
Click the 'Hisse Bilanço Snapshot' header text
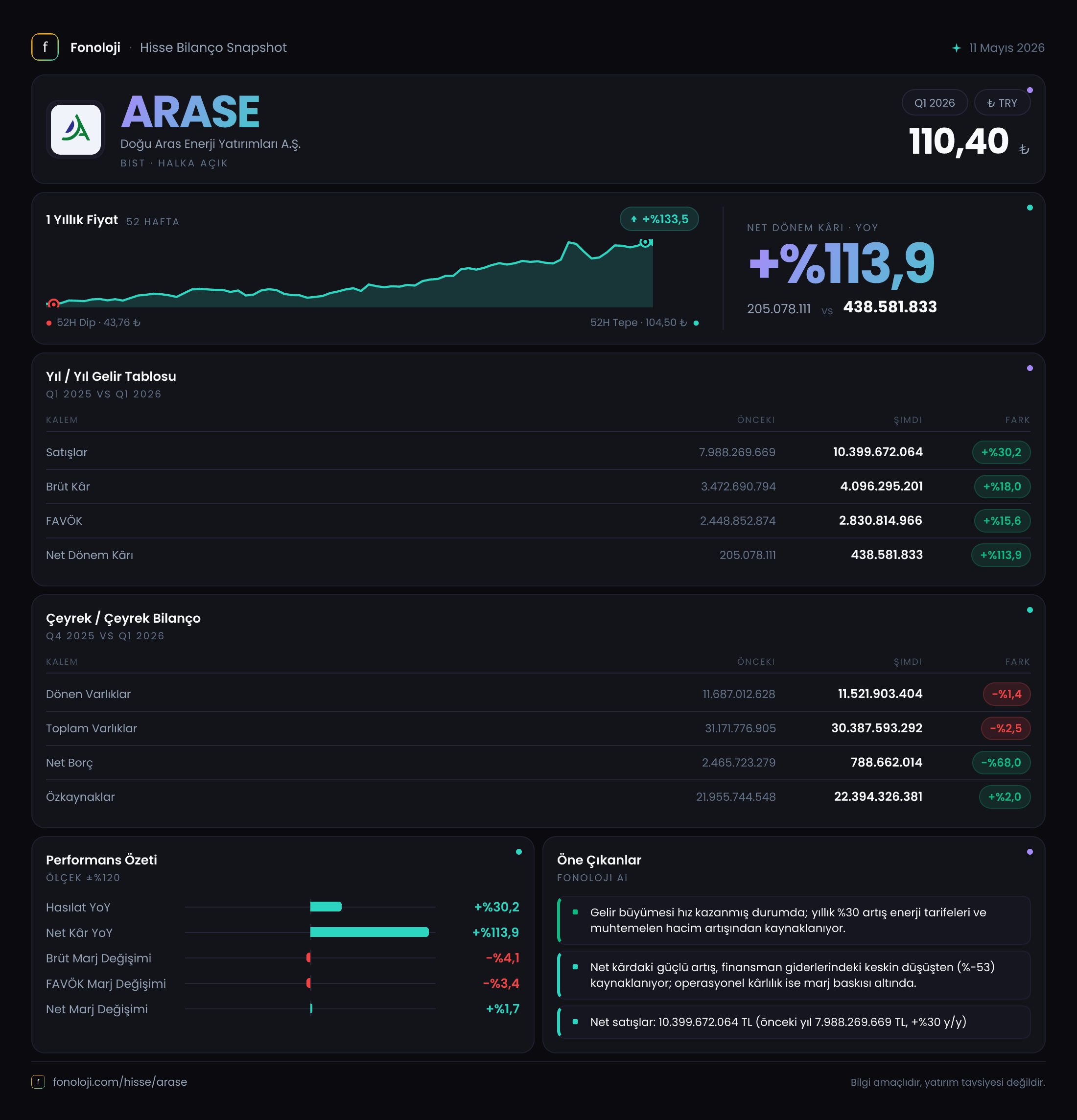(213, 47)
